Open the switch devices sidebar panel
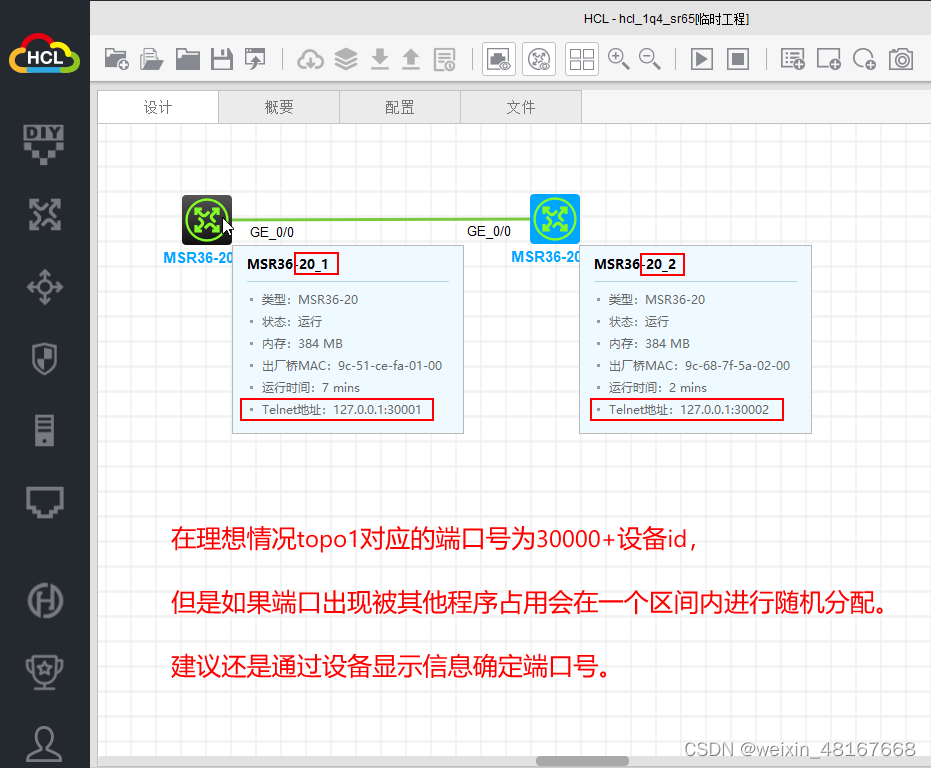 [x=45, y=287]
